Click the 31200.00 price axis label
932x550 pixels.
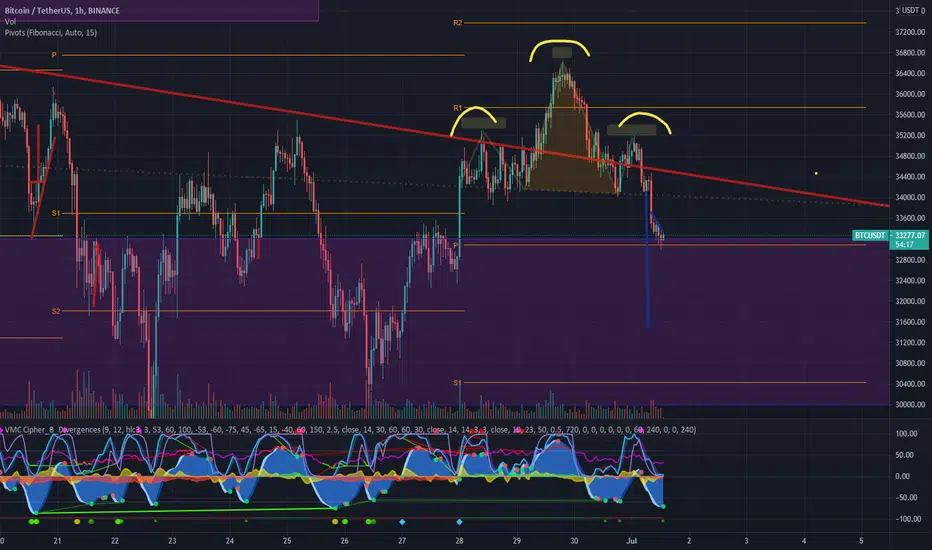910,342
